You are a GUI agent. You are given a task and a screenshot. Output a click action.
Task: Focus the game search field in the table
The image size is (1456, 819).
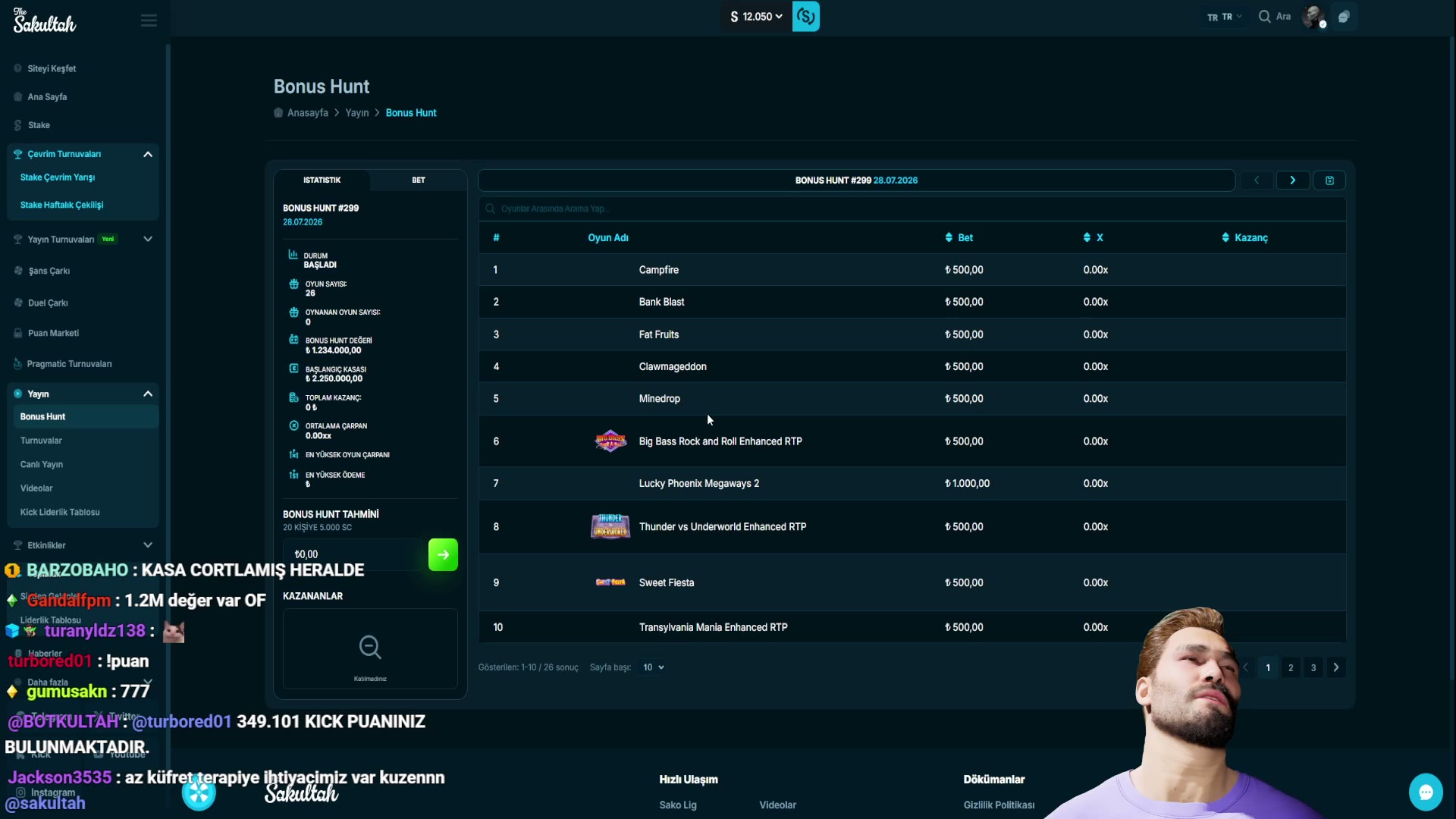(x=912, y=209)
